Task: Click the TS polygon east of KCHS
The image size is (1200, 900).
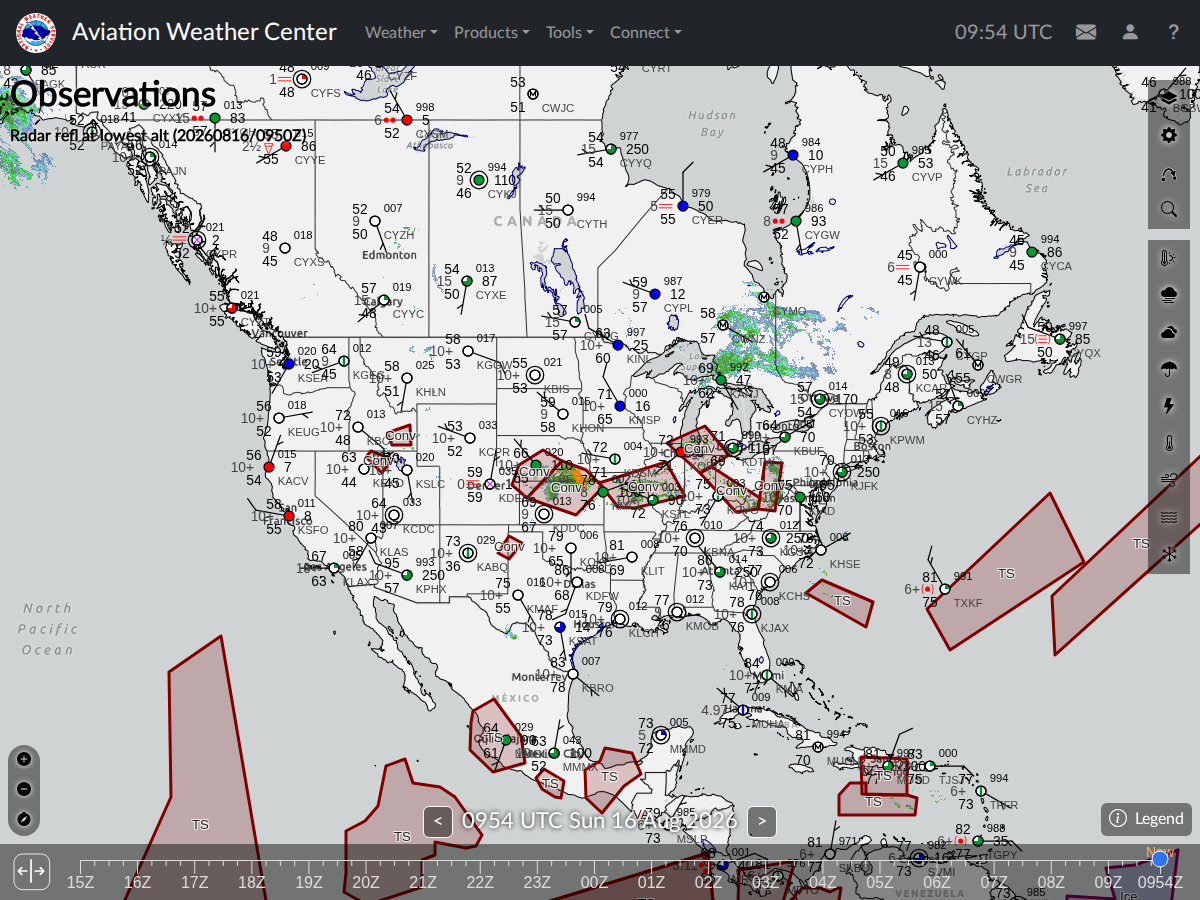Action: 842,601
